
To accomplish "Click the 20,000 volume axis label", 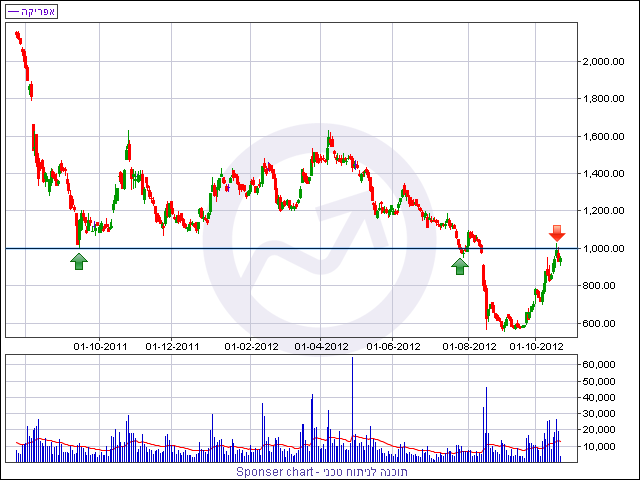I will tap(599, 430).
